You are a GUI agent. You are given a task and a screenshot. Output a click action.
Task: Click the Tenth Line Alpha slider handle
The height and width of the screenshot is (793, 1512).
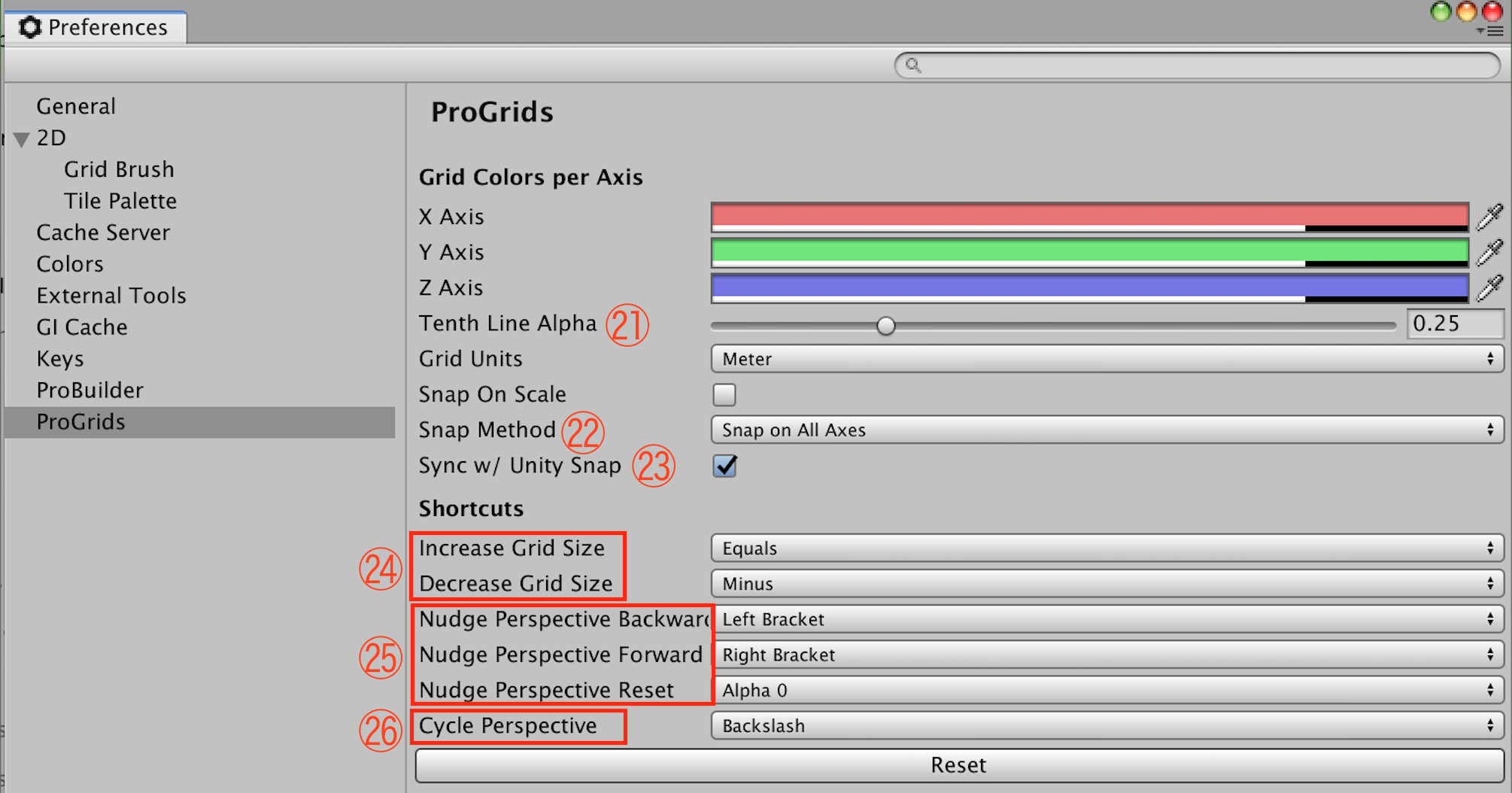coord(885,326)
